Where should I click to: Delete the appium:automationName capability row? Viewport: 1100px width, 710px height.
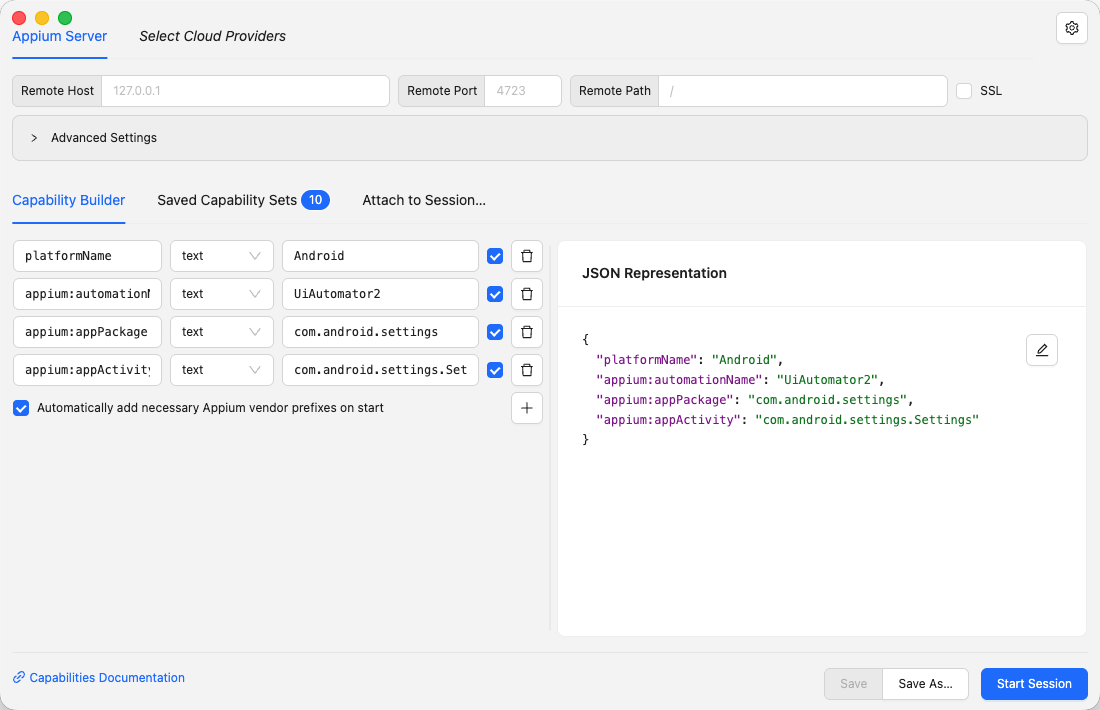(x=527, y=294)
